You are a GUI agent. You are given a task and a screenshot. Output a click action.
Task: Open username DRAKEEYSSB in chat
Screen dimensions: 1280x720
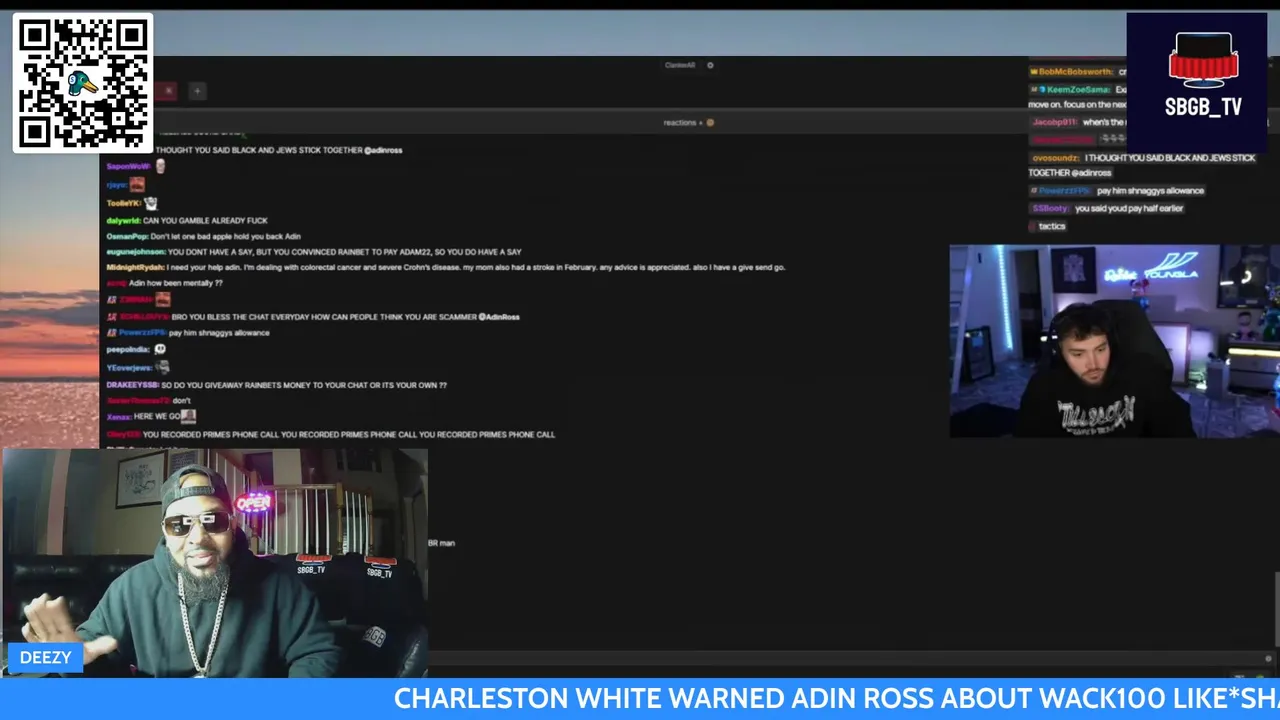132,385
